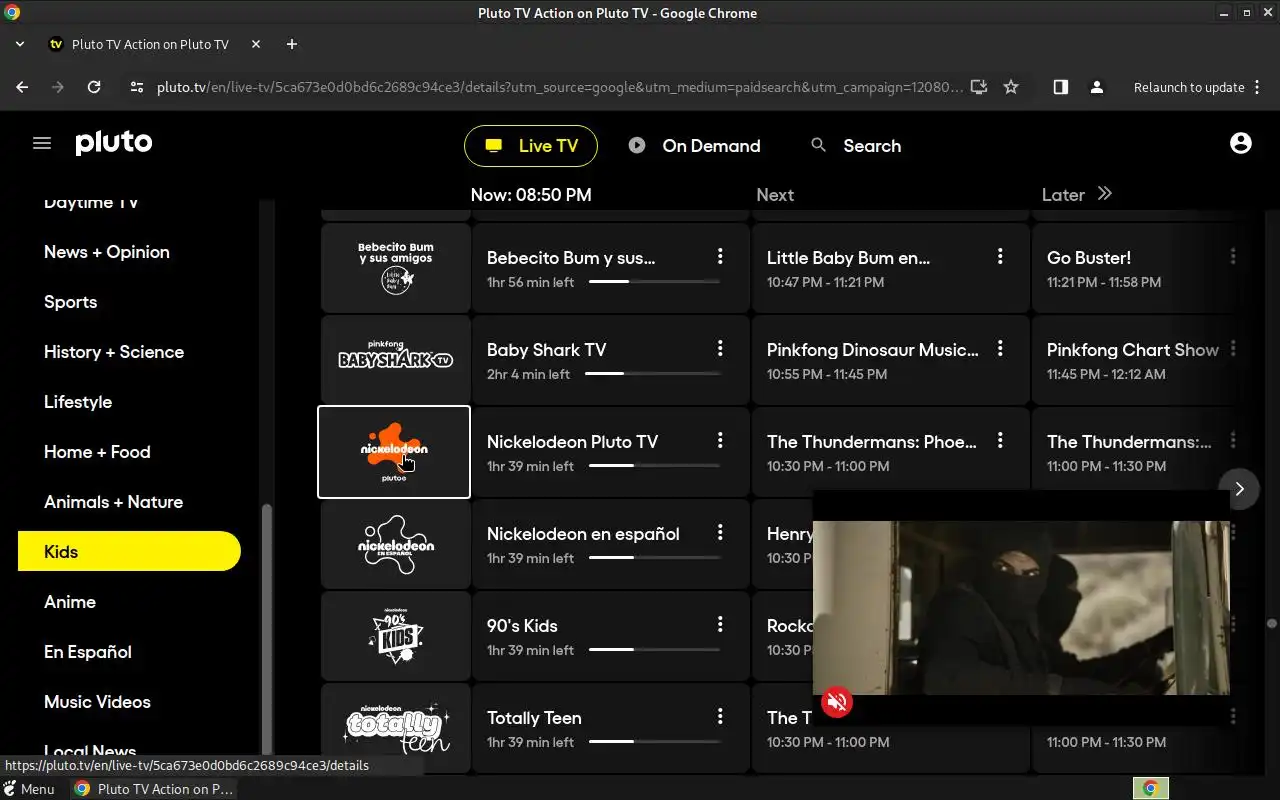Click the browser address bar
This screenshot has height=800, width=1280.
click(560, 87)
